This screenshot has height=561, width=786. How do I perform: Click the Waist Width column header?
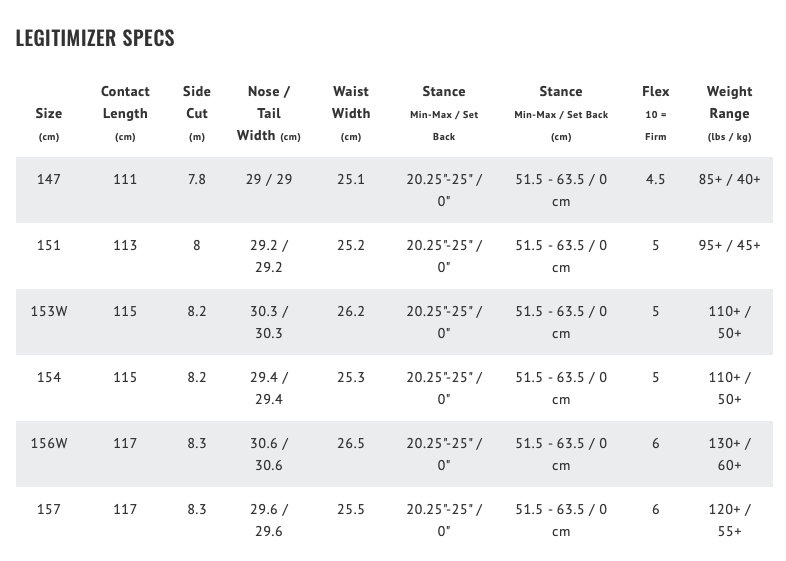351,113
